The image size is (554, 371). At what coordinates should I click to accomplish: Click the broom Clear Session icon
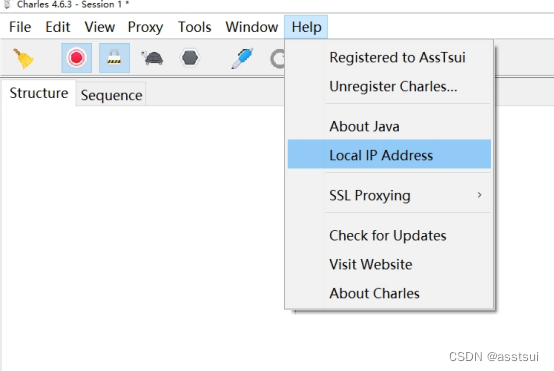click(x=24, y=58)
